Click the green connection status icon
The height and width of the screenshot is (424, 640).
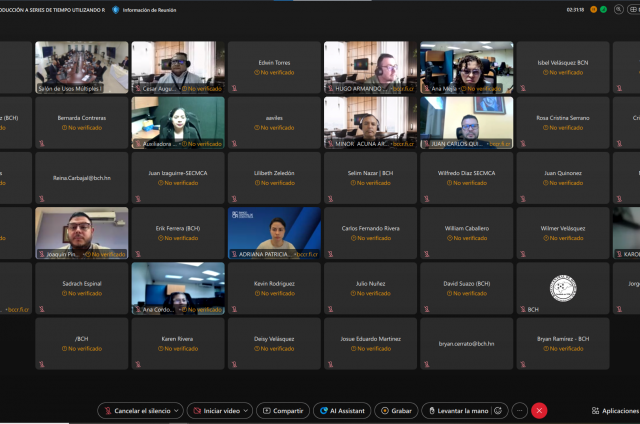pos(603,9)
